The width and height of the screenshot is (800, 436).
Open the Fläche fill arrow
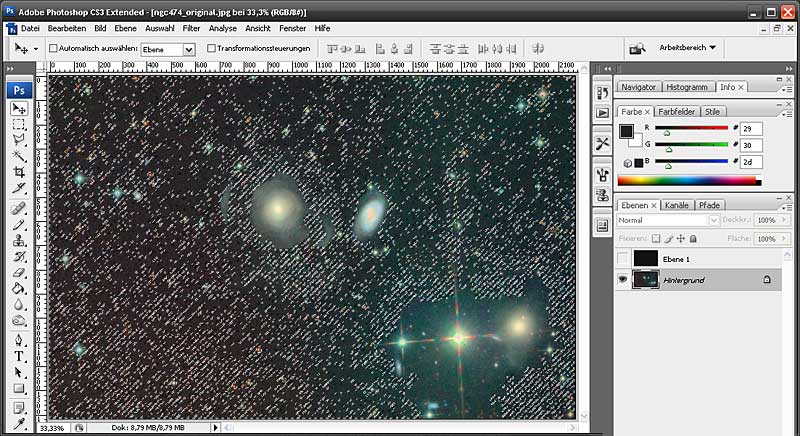point(785,239)
